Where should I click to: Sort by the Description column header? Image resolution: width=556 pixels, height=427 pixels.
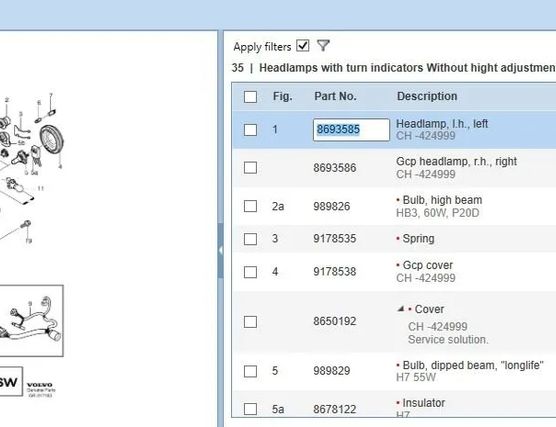427,96
